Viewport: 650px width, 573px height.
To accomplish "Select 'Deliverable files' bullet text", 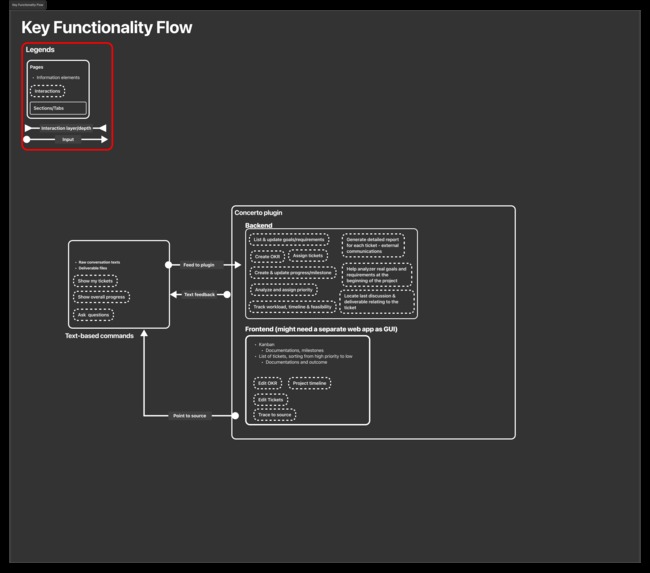I will coord(93,268).
